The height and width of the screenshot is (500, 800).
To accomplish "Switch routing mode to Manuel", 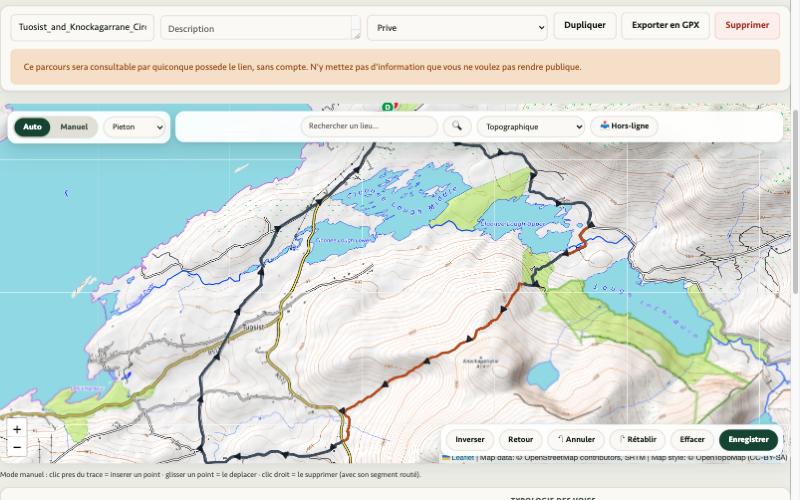I will (x=74, y=127).
